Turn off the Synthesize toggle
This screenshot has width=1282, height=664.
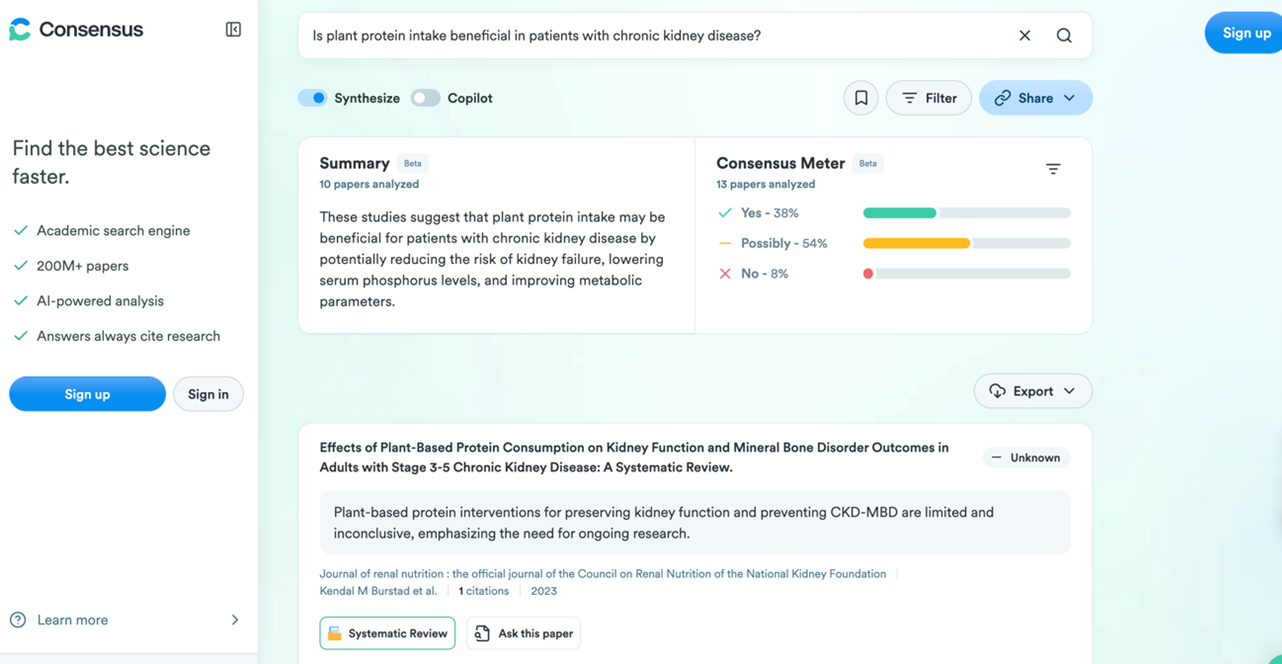[312, 98]
